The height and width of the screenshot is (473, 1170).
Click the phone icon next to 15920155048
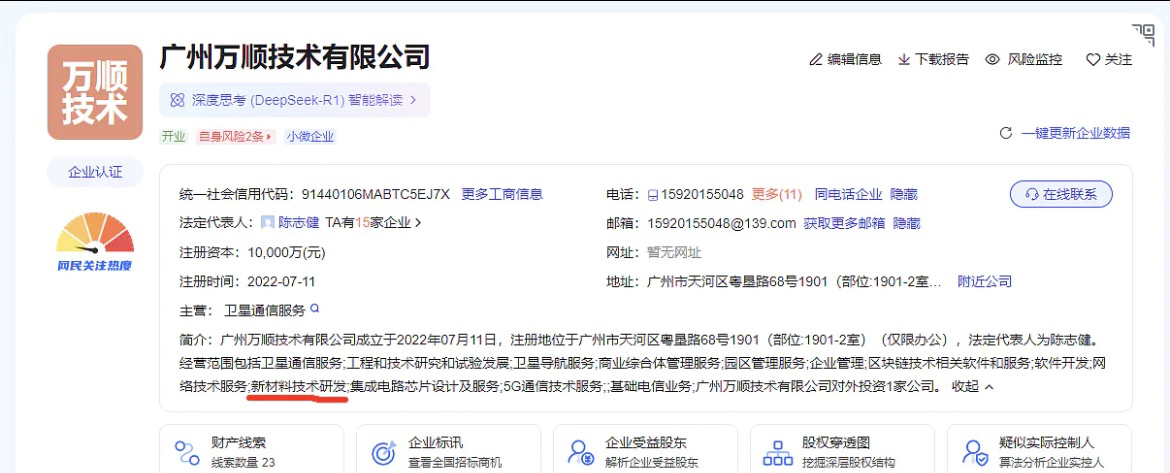651,195
